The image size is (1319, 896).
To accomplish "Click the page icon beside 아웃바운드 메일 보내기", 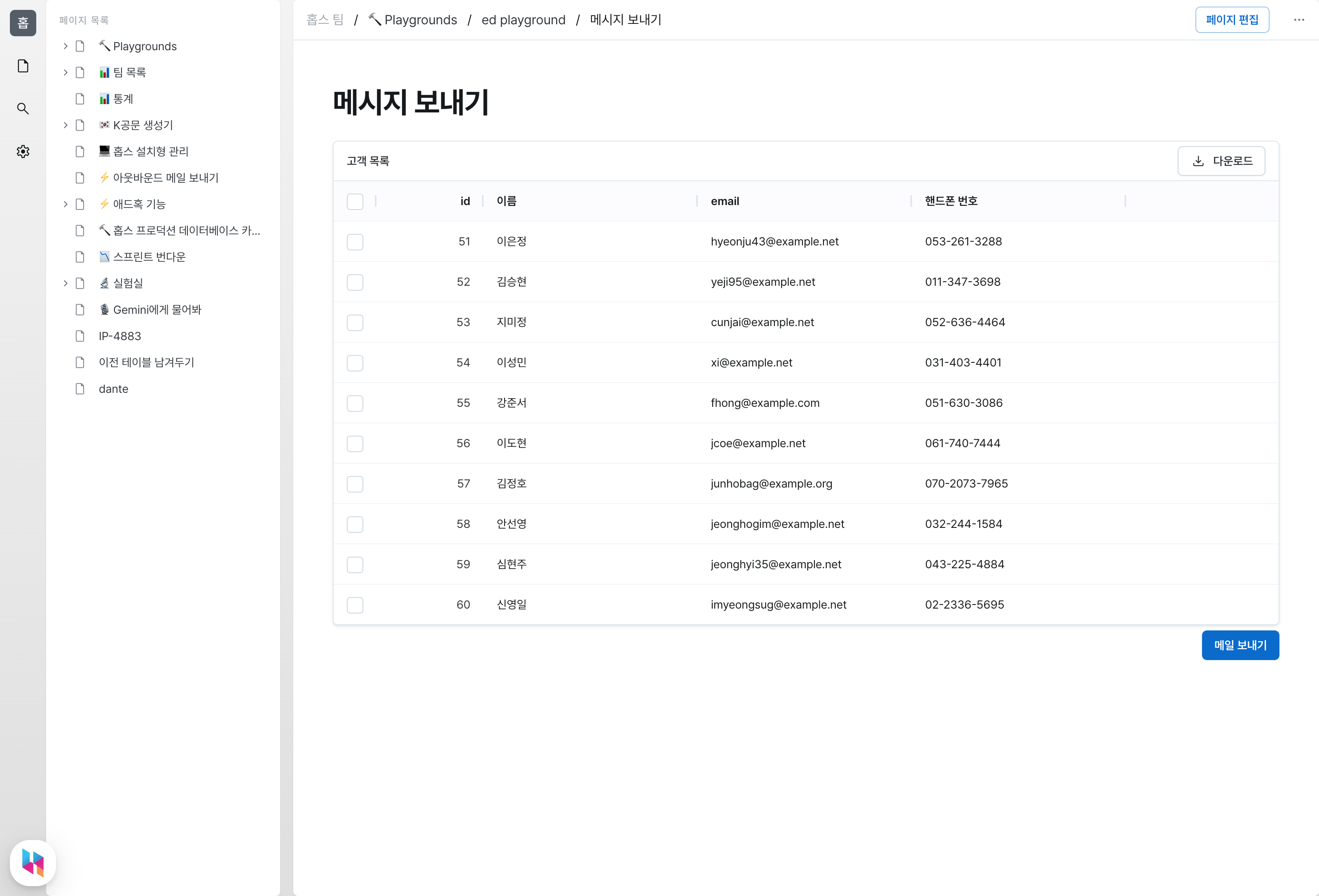I will click(80, 177).
